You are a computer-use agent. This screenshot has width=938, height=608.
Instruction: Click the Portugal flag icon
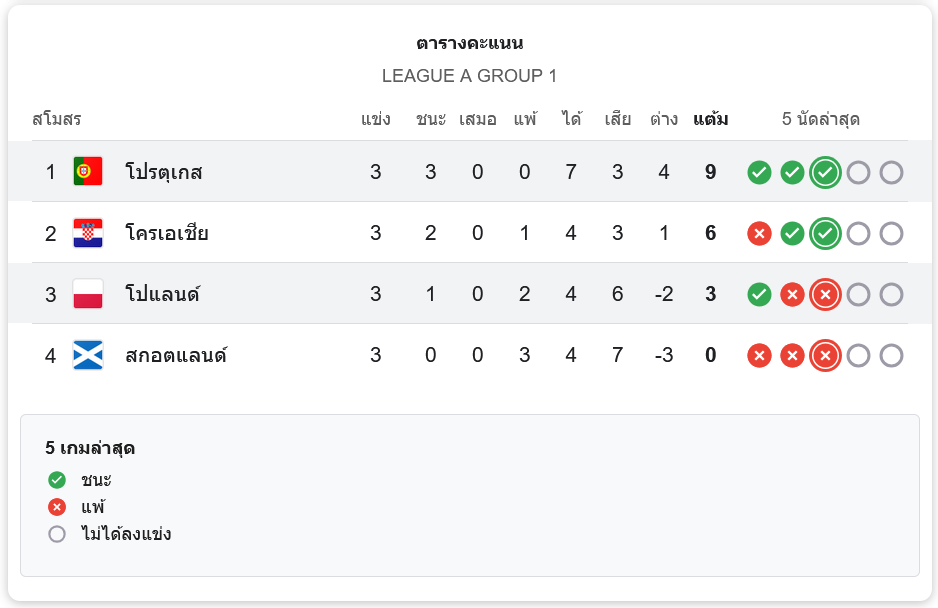point(88,172)
